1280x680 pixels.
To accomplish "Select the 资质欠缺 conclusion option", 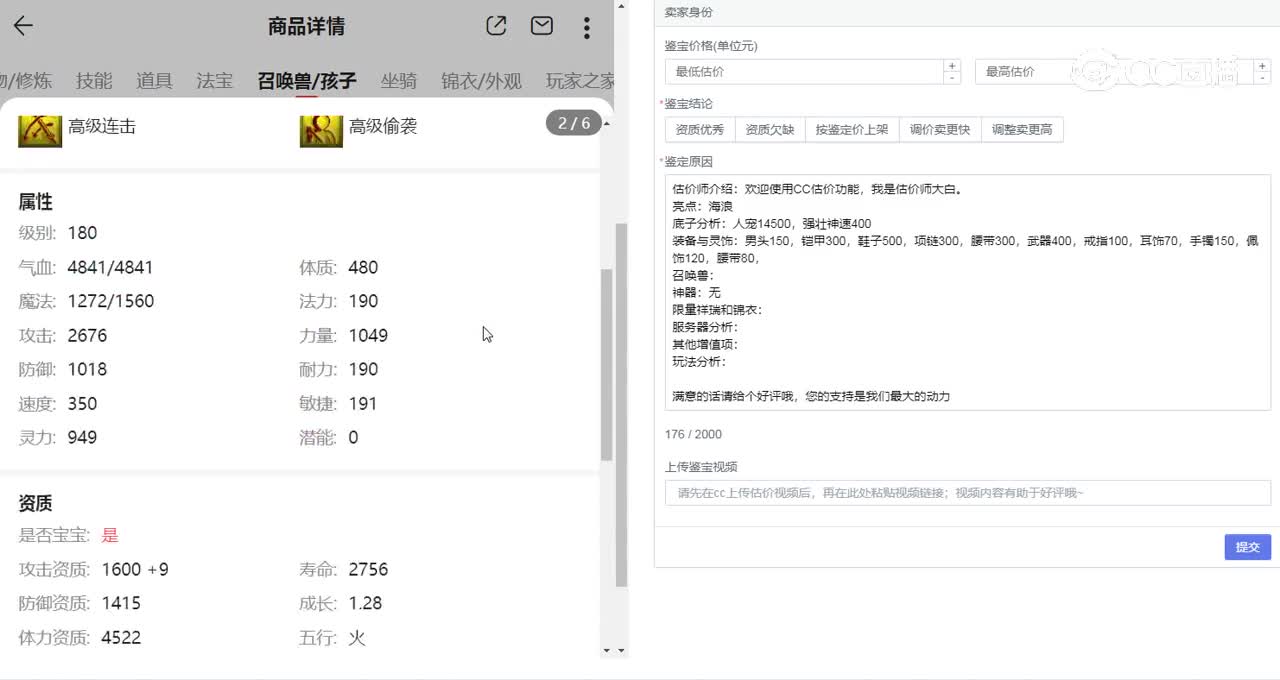I will coord(769,129).
